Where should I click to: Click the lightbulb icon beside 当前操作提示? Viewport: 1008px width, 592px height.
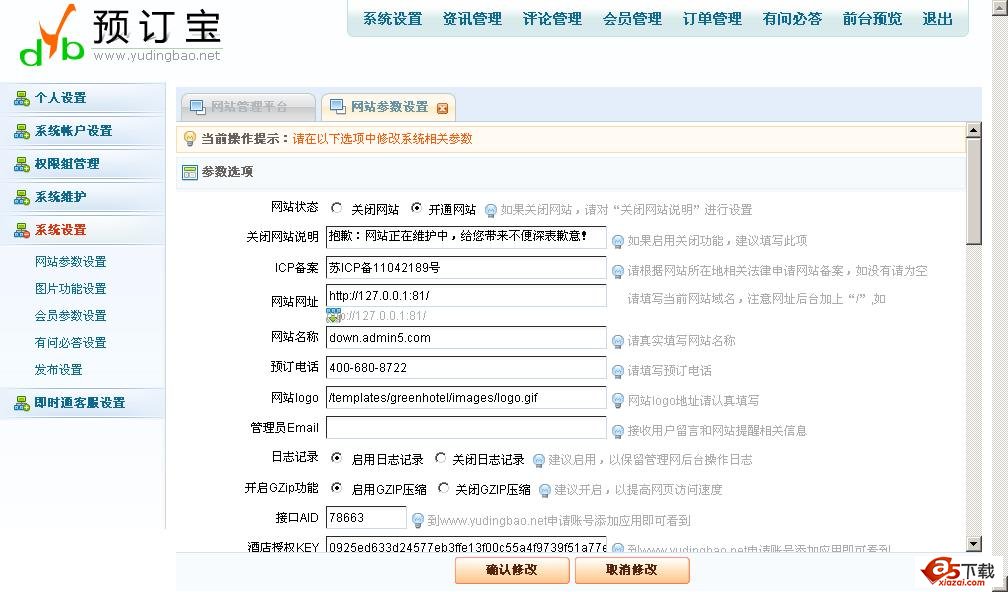190,138
